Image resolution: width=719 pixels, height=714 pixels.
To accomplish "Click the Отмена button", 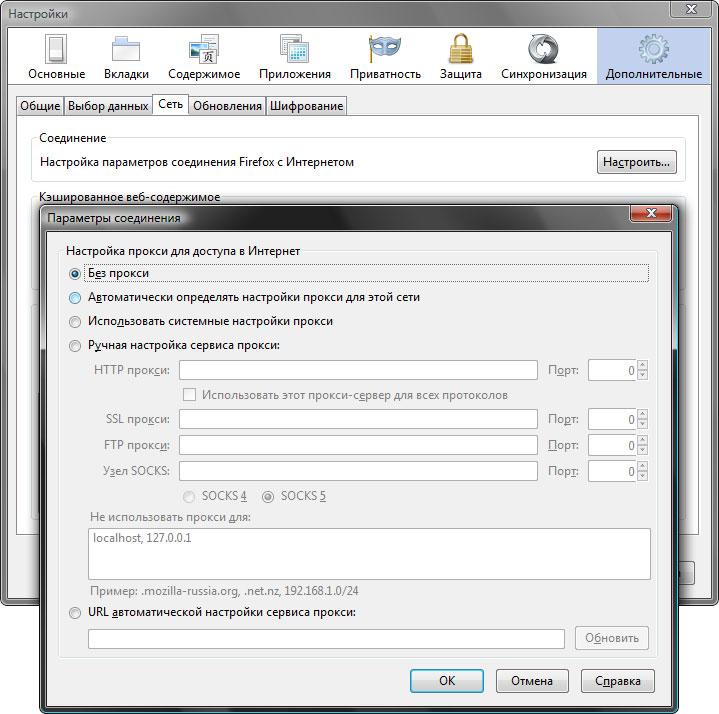I will point(532,681).
